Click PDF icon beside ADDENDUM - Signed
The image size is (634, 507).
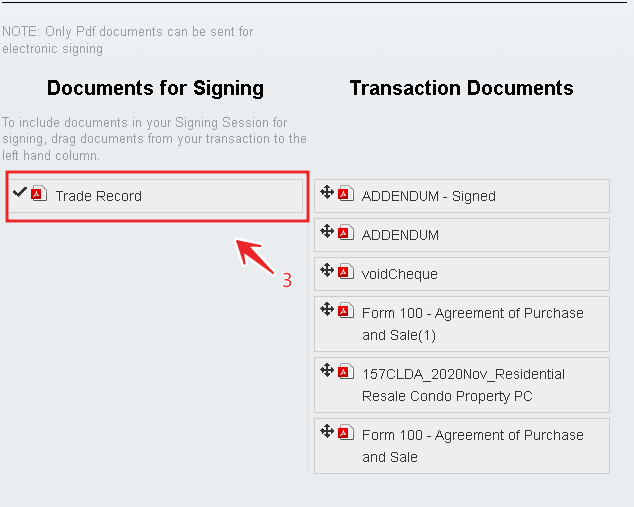(x=346, y=194)
